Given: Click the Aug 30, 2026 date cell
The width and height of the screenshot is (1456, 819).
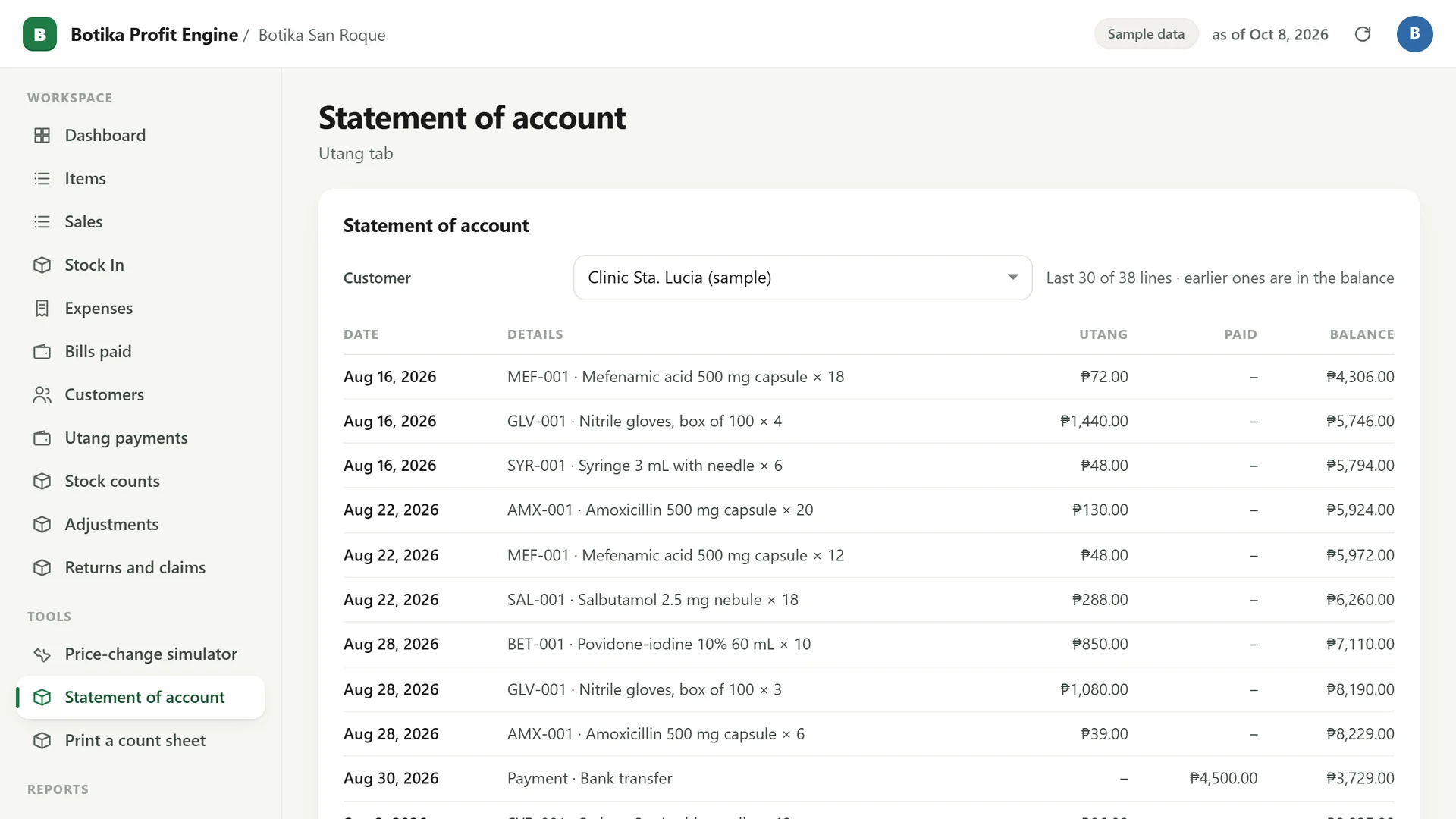Looking at the screenshot, I should (x=391, y=778).
